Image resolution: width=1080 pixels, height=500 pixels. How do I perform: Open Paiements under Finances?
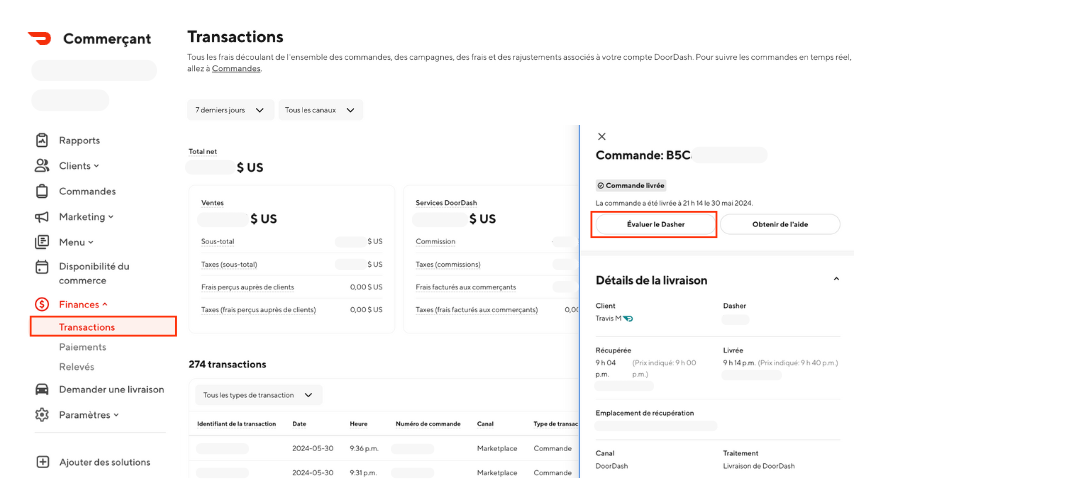tap(83, 347)
